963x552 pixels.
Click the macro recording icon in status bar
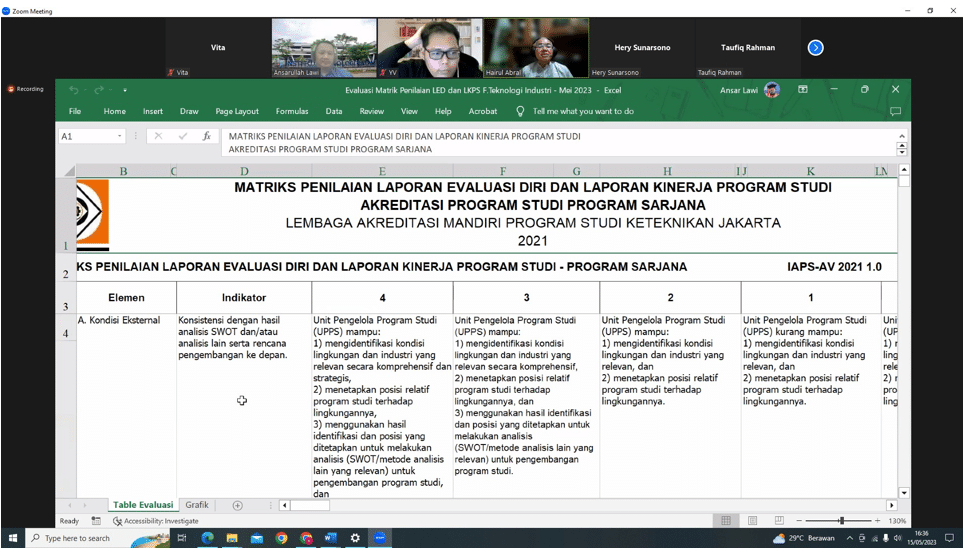click(x=96, y=521)
